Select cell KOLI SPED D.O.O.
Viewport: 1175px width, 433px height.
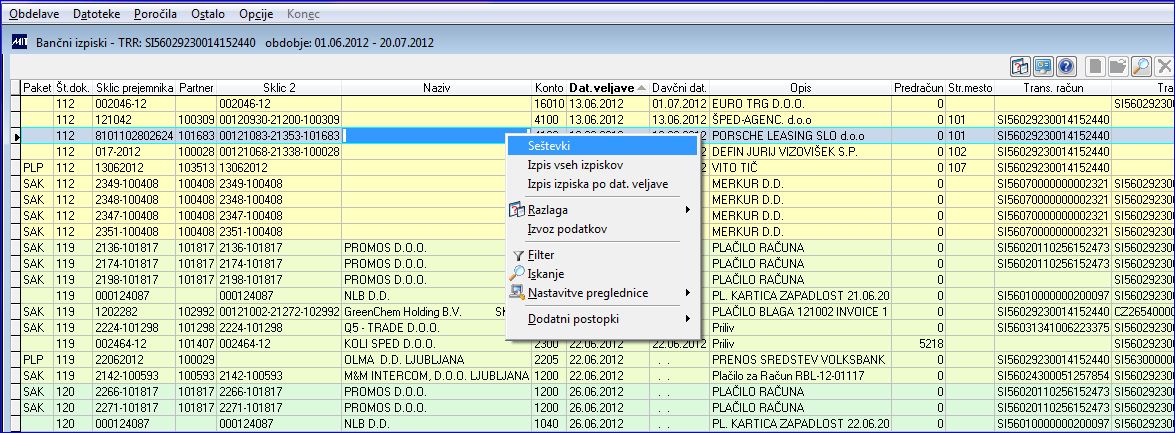437,344
